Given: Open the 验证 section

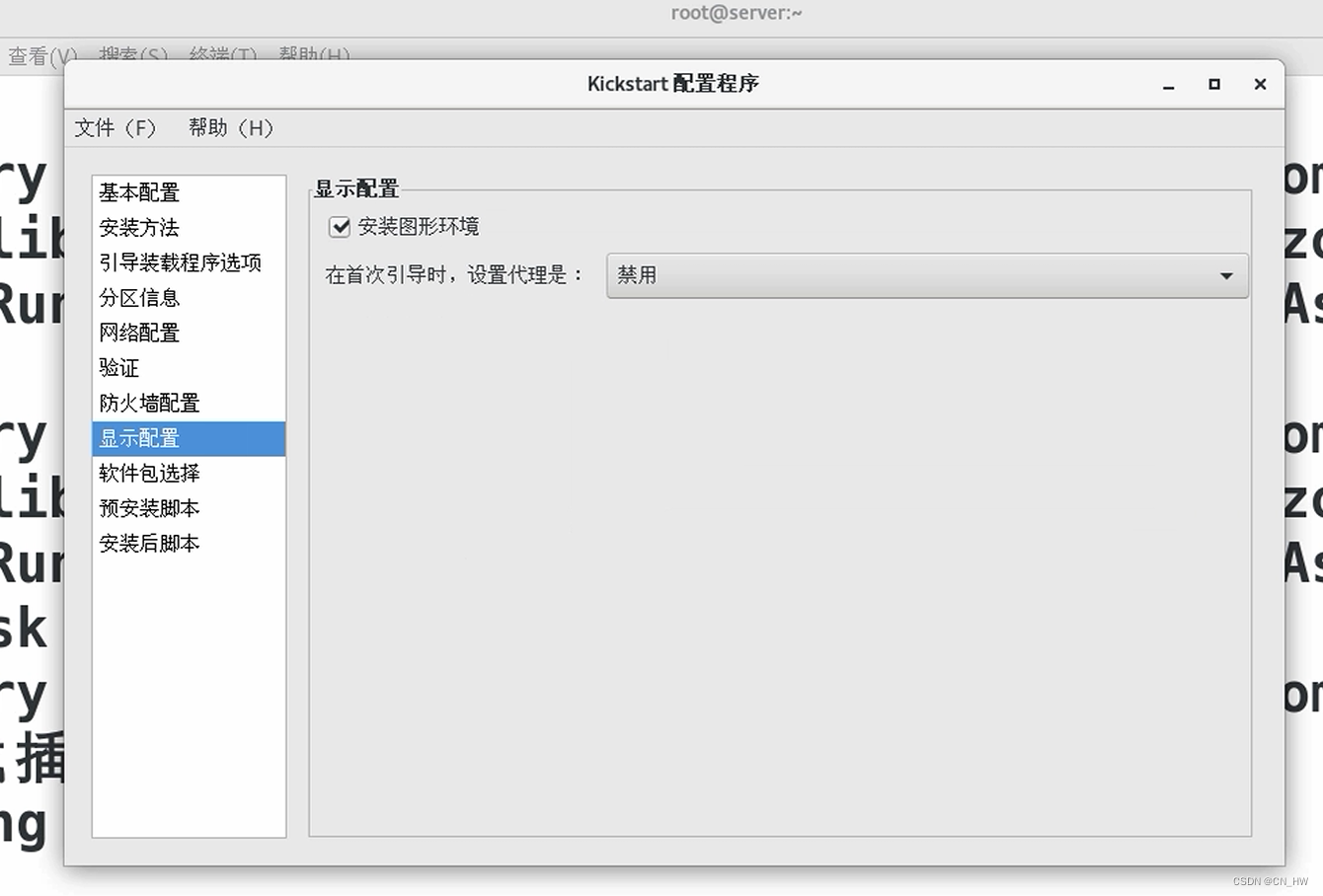Looking at the screenshot, I should point(189,368).
